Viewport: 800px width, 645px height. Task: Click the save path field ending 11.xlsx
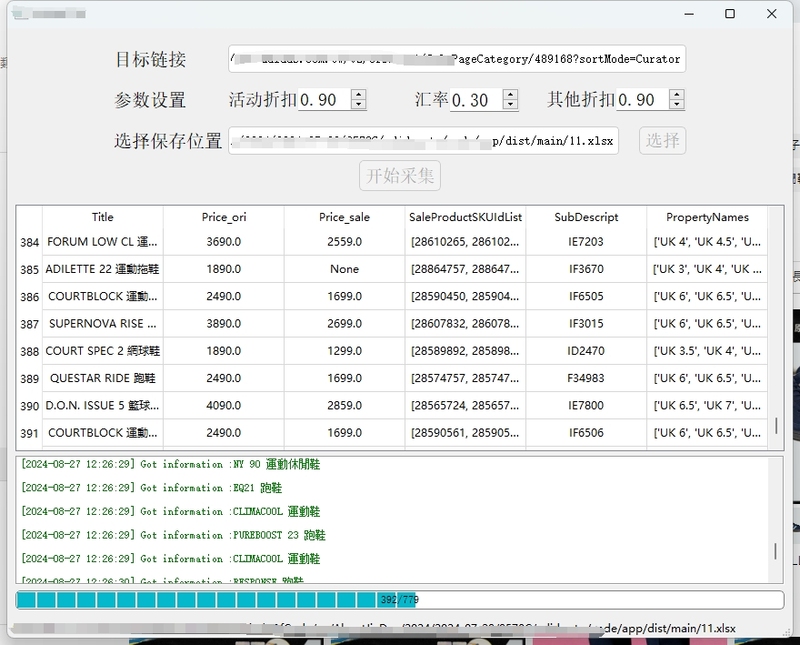(423, 140)
